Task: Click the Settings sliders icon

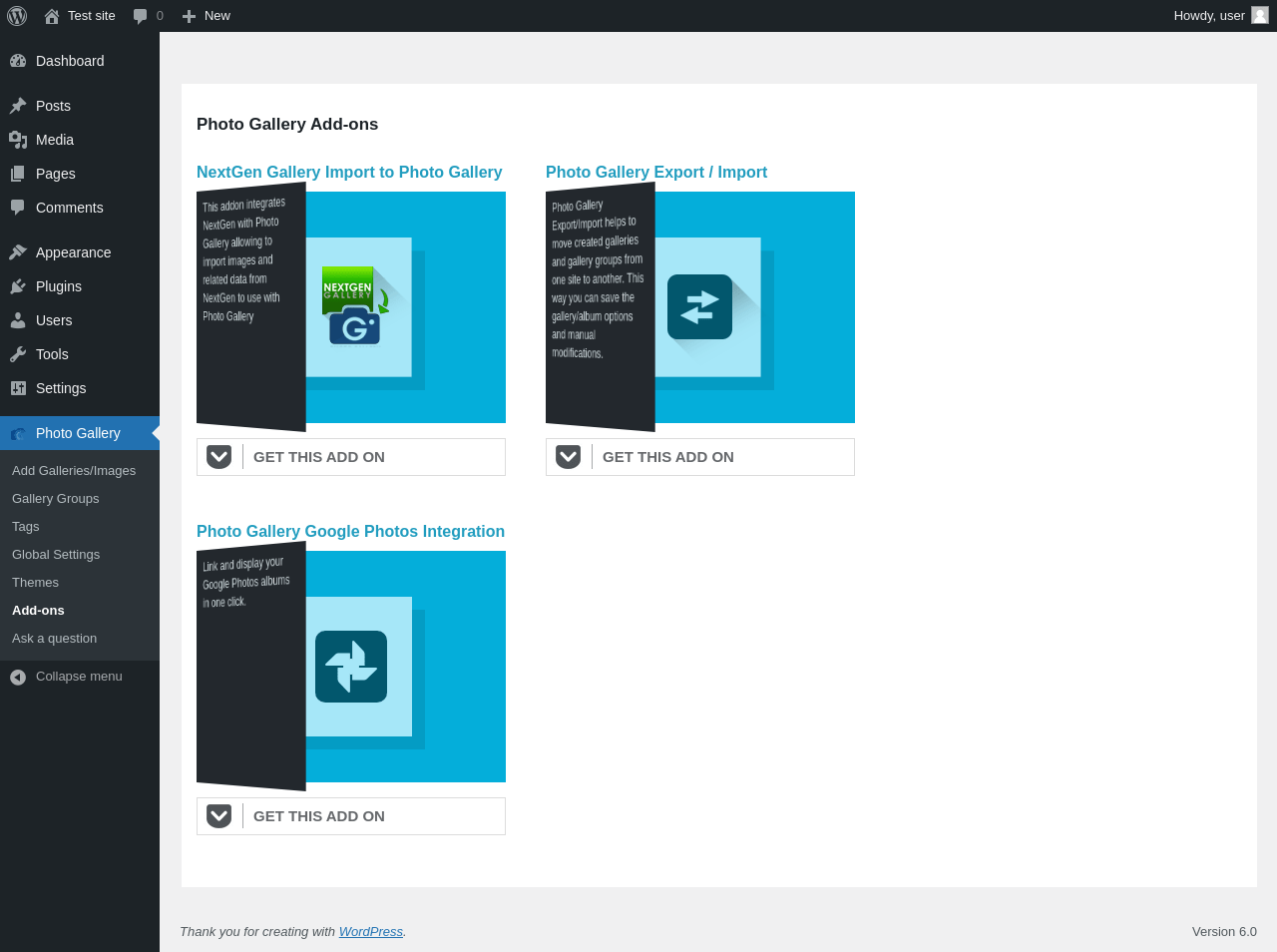Action: 18,388
